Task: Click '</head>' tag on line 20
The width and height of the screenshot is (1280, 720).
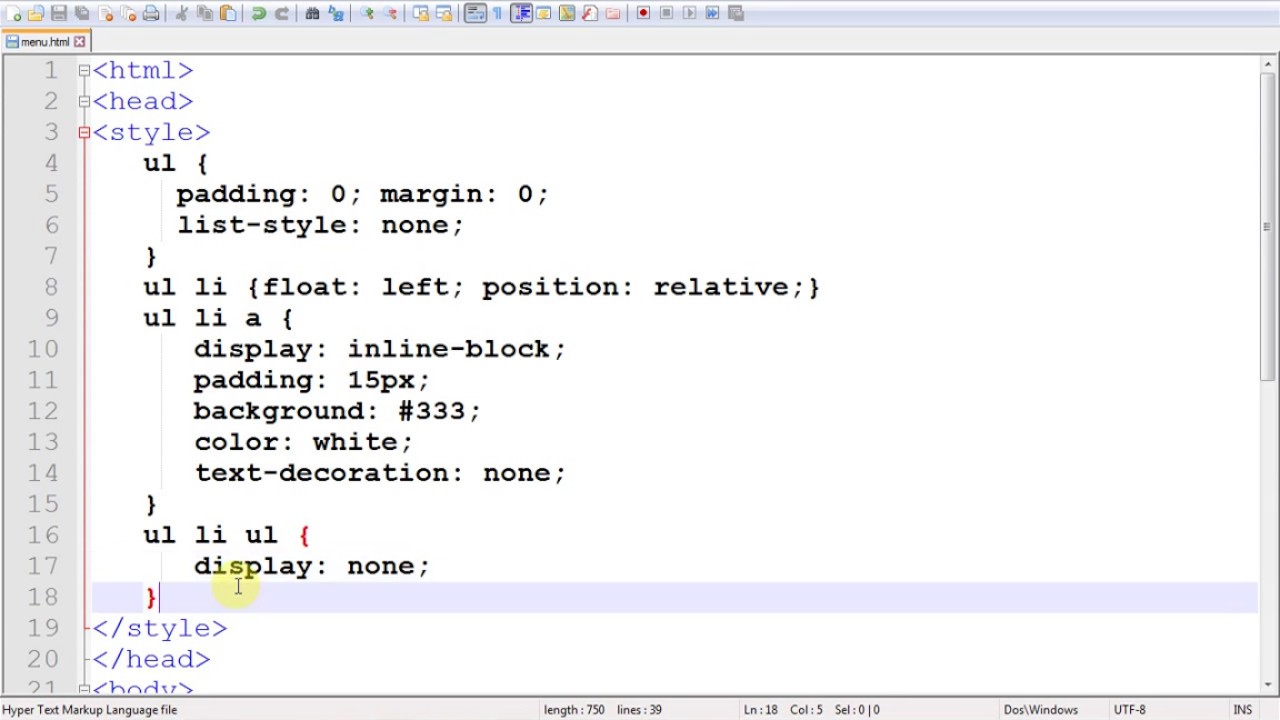Action: [151, 659]
